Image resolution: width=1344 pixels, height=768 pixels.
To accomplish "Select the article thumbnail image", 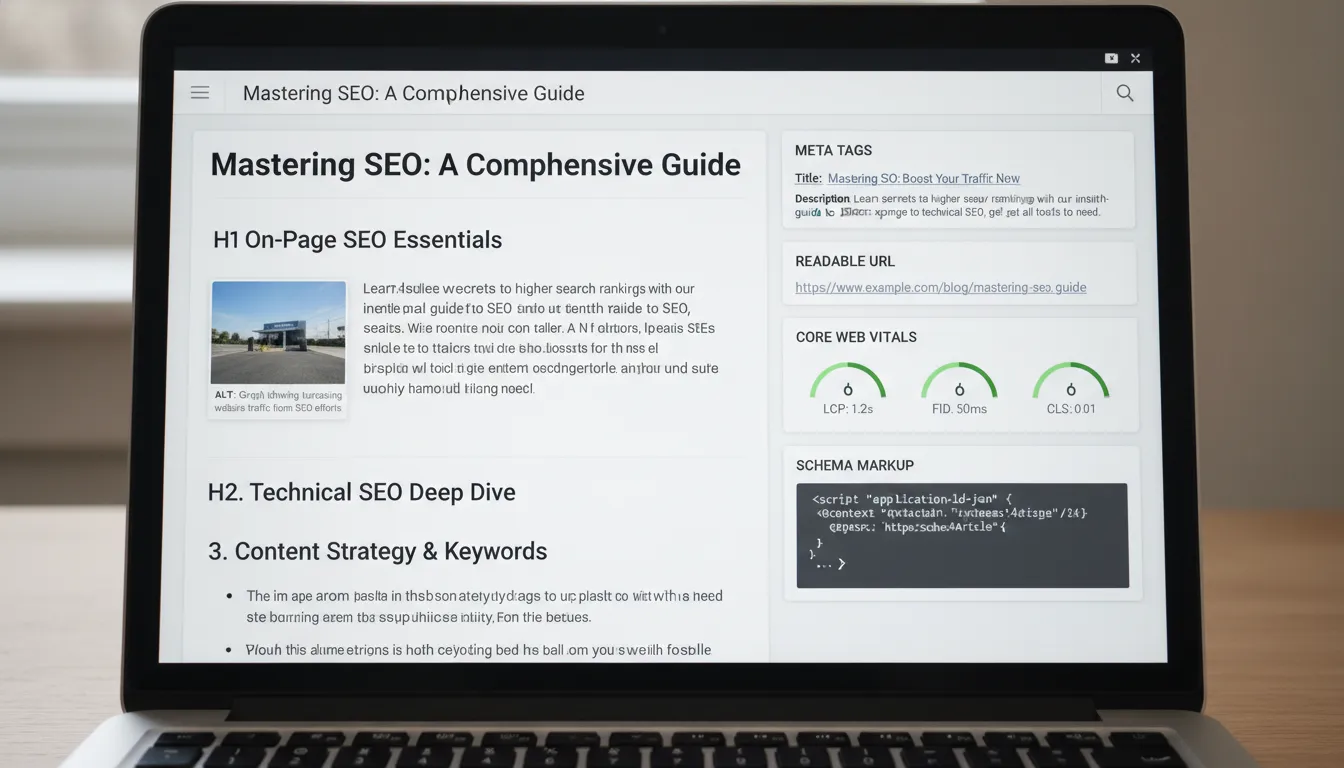I will (x=278, y=332).
